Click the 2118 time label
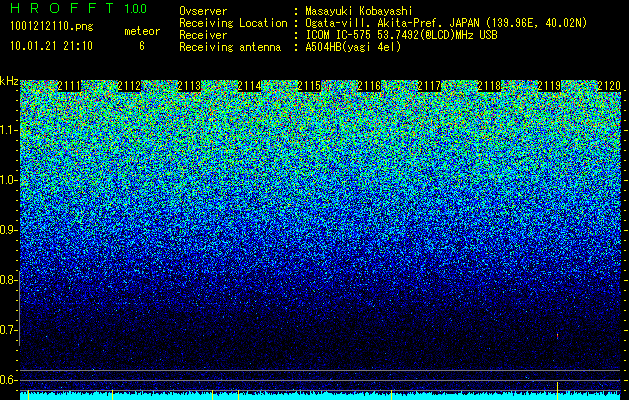Screen dimensions: 629x400 (489, 86)
